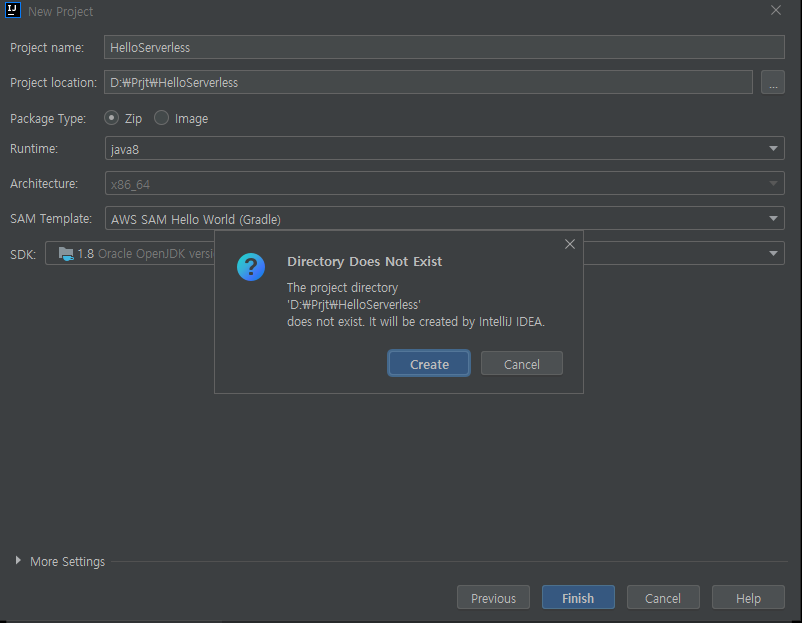This screenshot has height=623, width=802.
Task: Focus the Project name input field
Action: (x=444, y=47)
